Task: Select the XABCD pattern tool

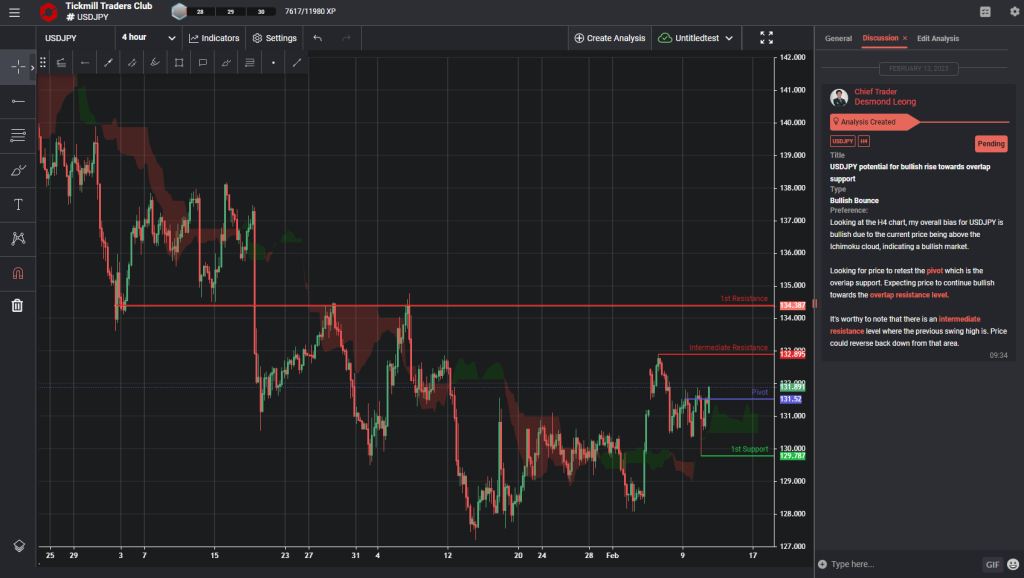Action: [x=16, y=238]
